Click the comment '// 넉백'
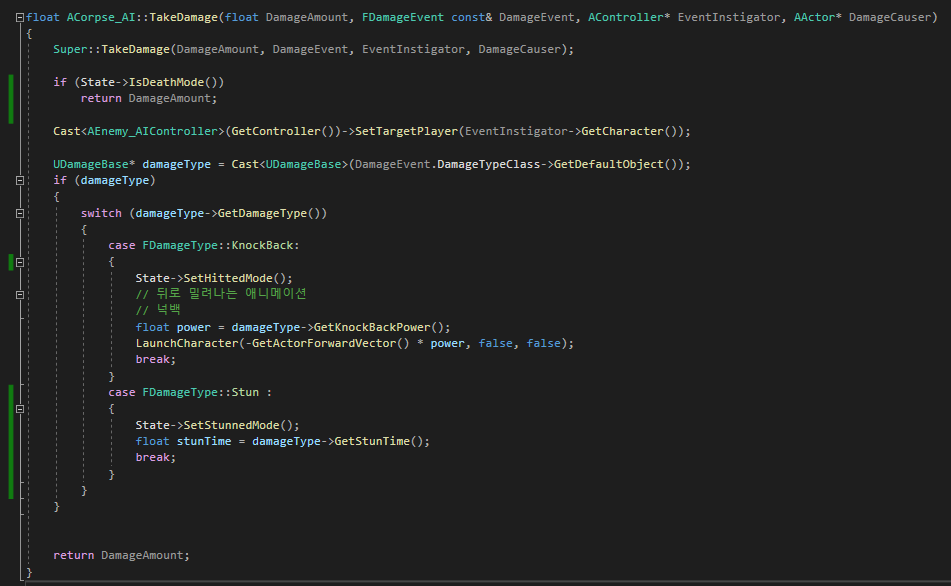 158,310
